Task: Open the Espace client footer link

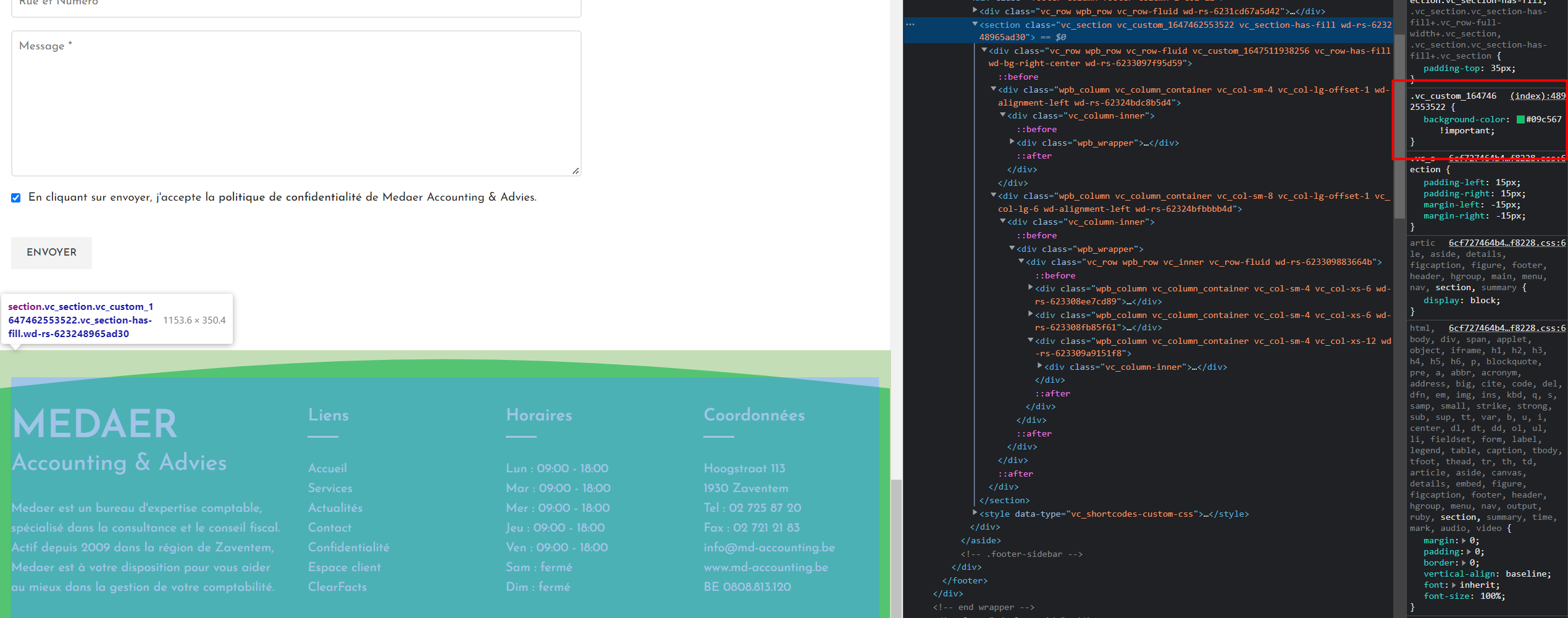Action: pos(345,567)
